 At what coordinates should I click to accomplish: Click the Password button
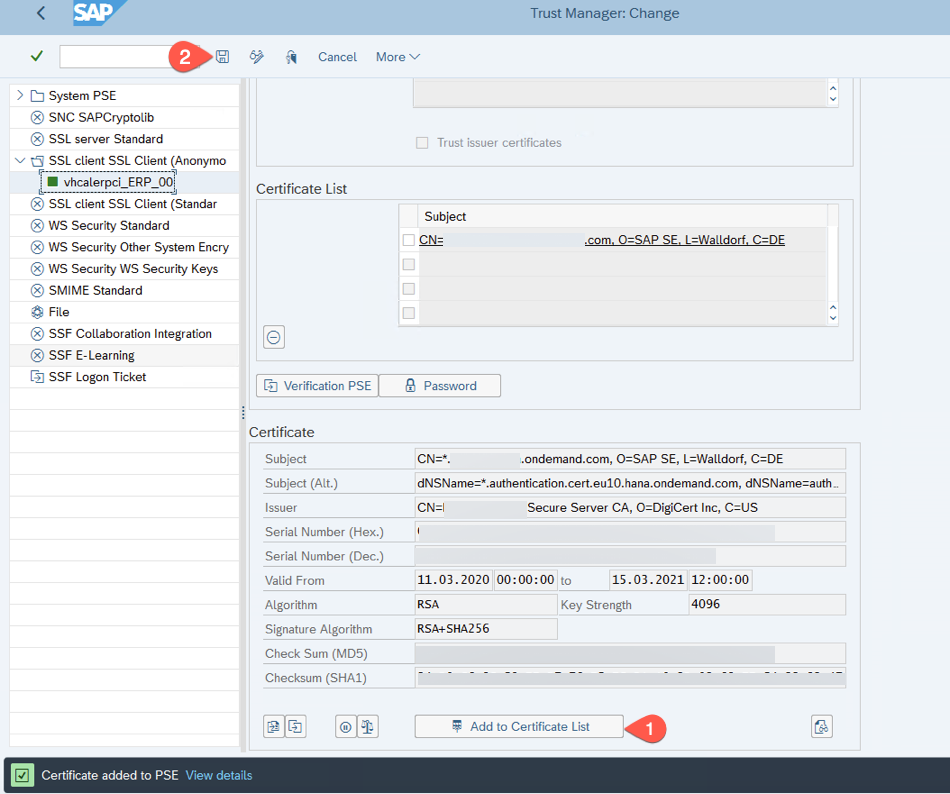point(440,386)
